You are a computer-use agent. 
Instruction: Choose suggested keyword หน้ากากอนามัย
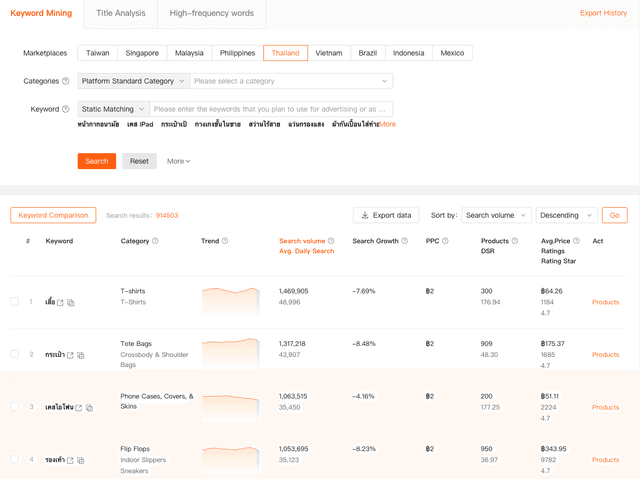point(98,124)
